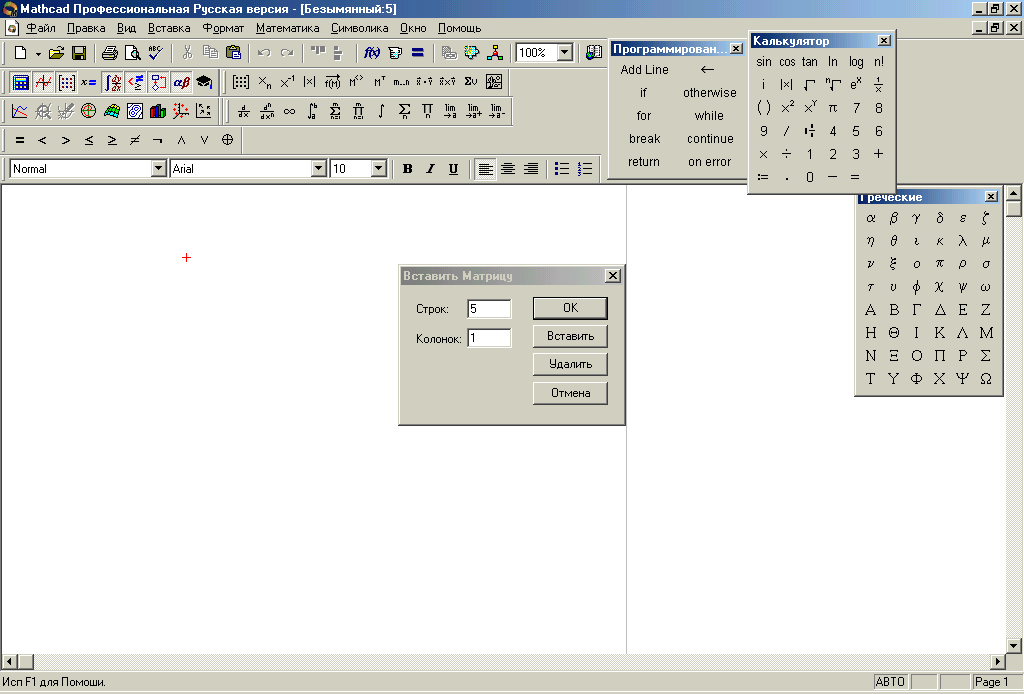The width and height of the screenshot is (1024, 694).
Task: Click the Удалить button in matrix dialog
Action: (x=570, y=364)
